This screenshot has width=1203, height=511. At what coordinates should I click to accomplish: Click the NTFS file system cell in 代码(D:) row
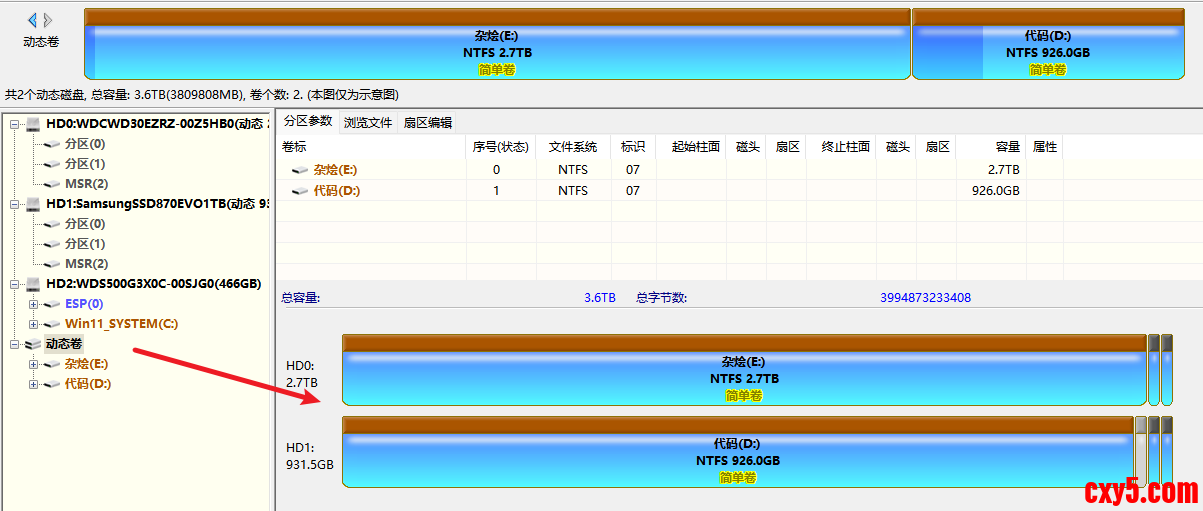click(x=573, y=191)
